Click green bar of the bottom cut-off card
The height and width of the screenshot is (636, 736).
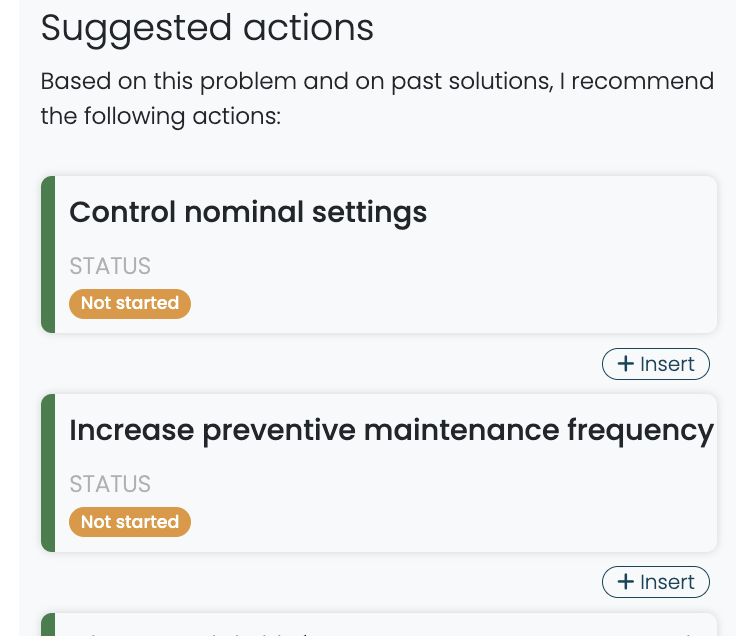coord(47,625)
